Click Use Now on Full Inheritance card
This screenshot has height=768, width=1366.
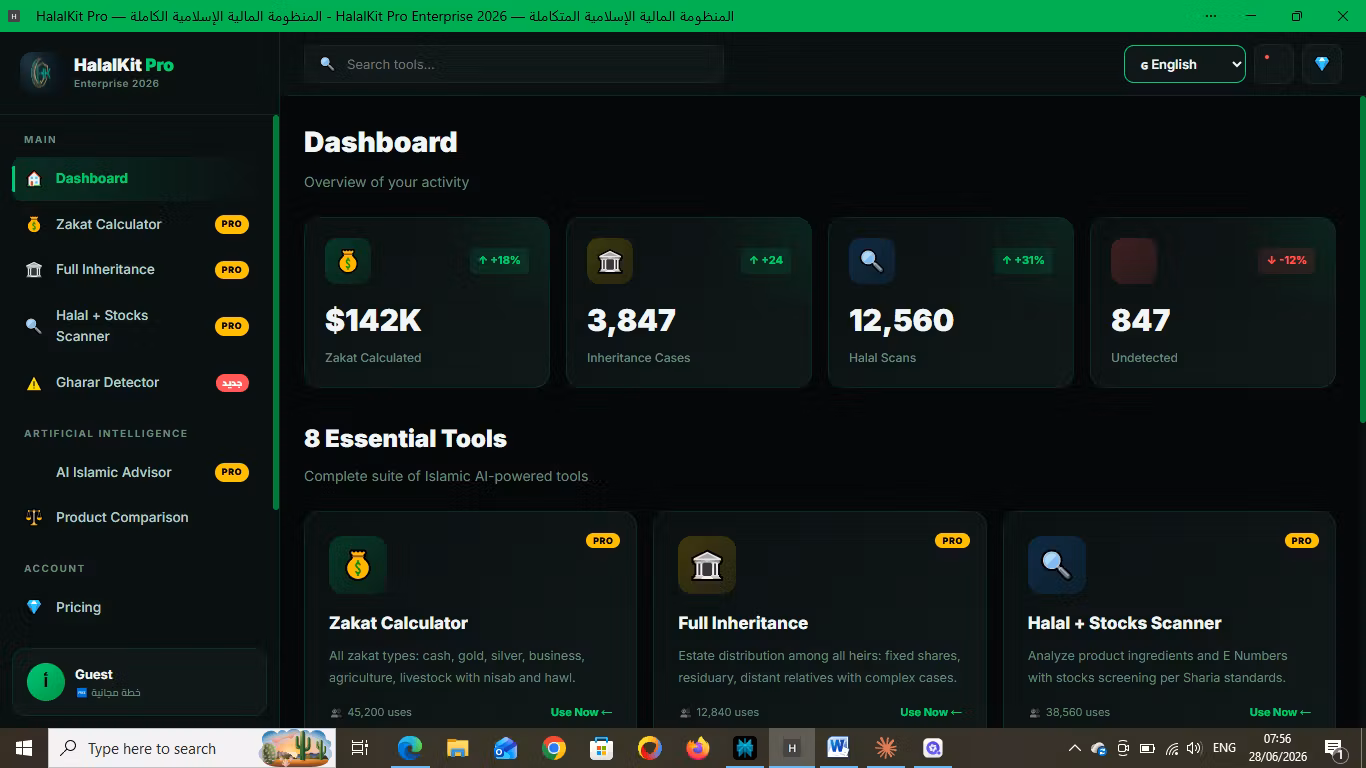click(931, 712)
